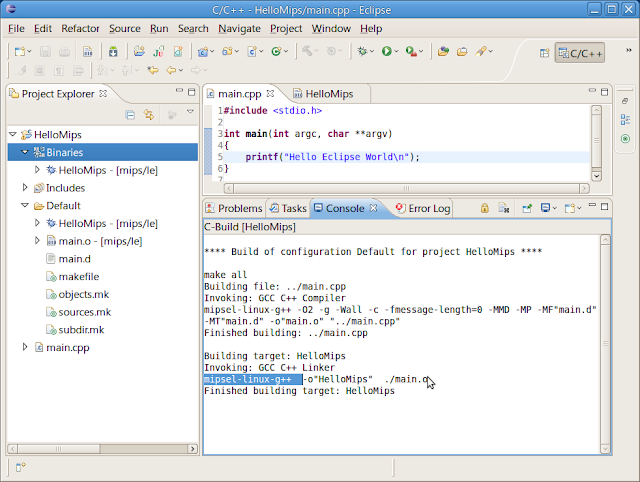Viewport: 640px width, 482px height.
Task: Collapse the Binaries folder
Action: [25, 152]
